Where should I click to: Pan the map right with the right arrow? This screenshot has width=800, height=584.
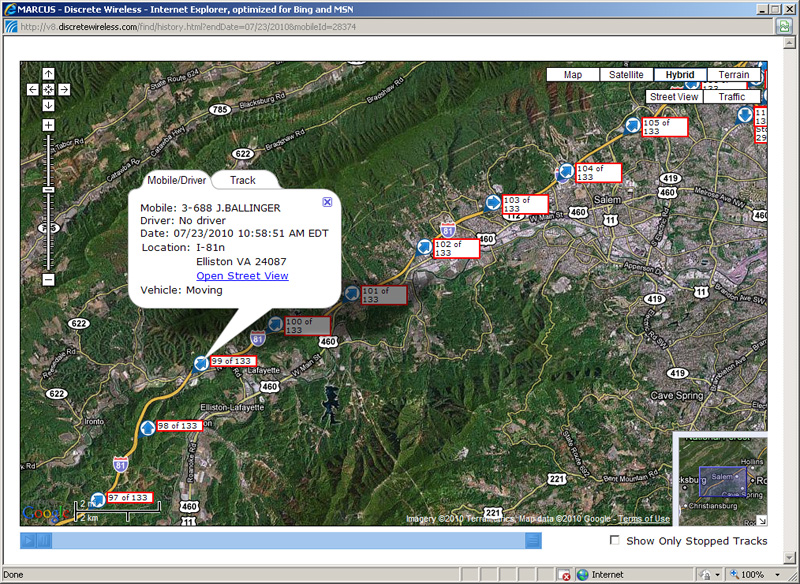click(x=64, y=90)
